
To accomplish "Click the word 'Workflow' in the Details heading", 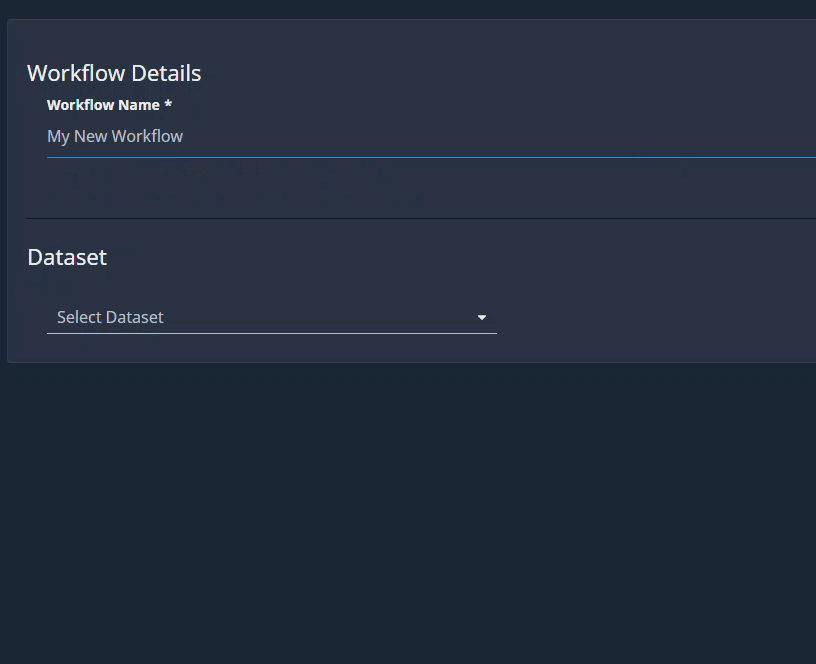I will point(73,73).
